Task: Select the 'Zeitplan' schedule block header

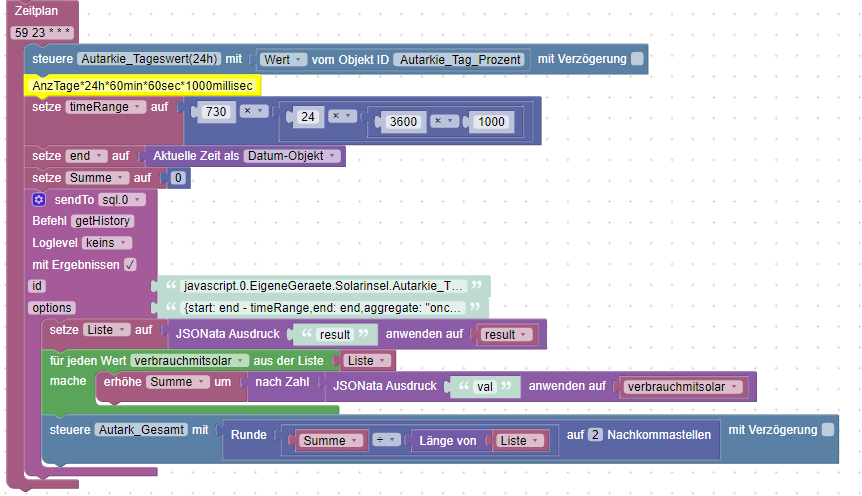Action: pos(36,11)
